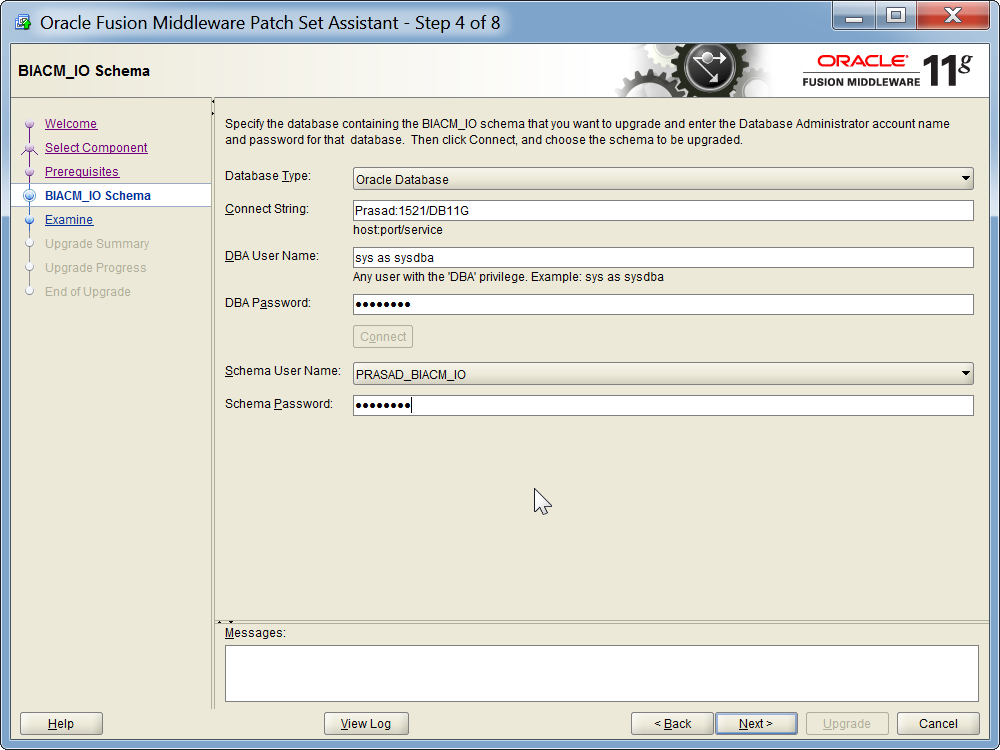Focus the DBA User Name field
This screenshot has height=750, width=1000.
(663, 258)
